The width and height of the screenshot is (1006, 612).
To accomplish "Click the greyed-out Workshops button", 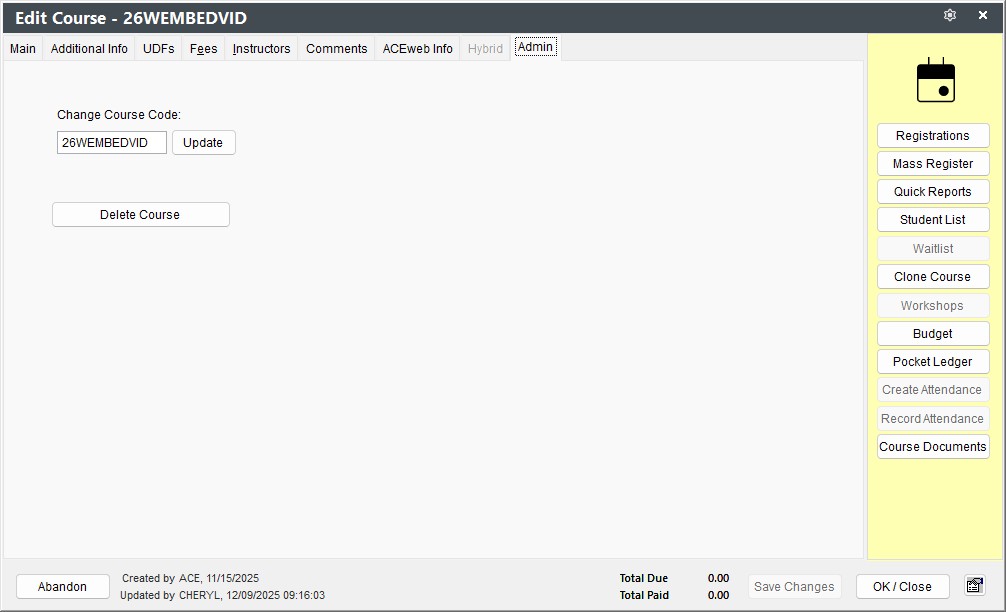I will coord(933,306).
